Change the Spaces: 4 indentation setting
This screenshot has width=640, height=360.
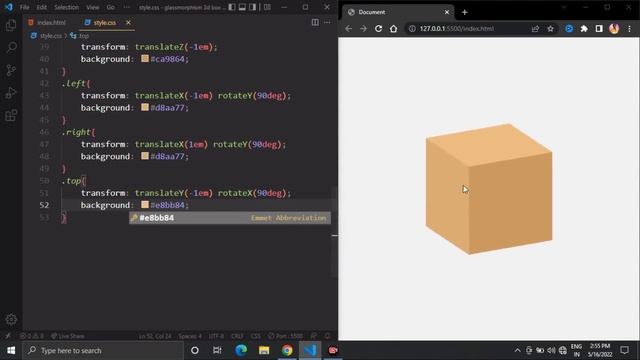190,336
